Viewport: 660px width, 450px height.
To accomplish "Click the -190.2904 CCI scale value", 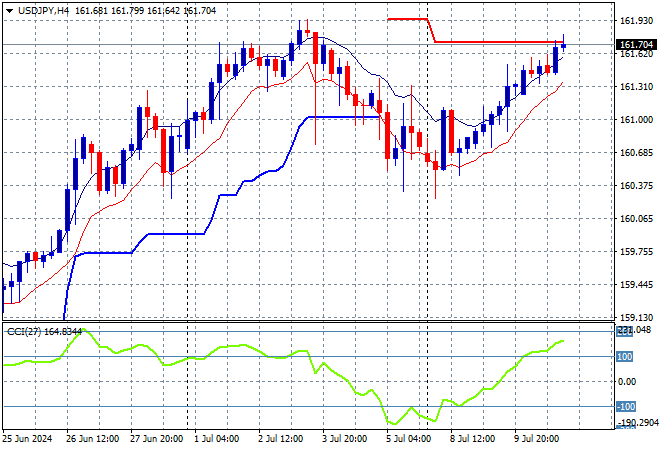I will point(638,422).
